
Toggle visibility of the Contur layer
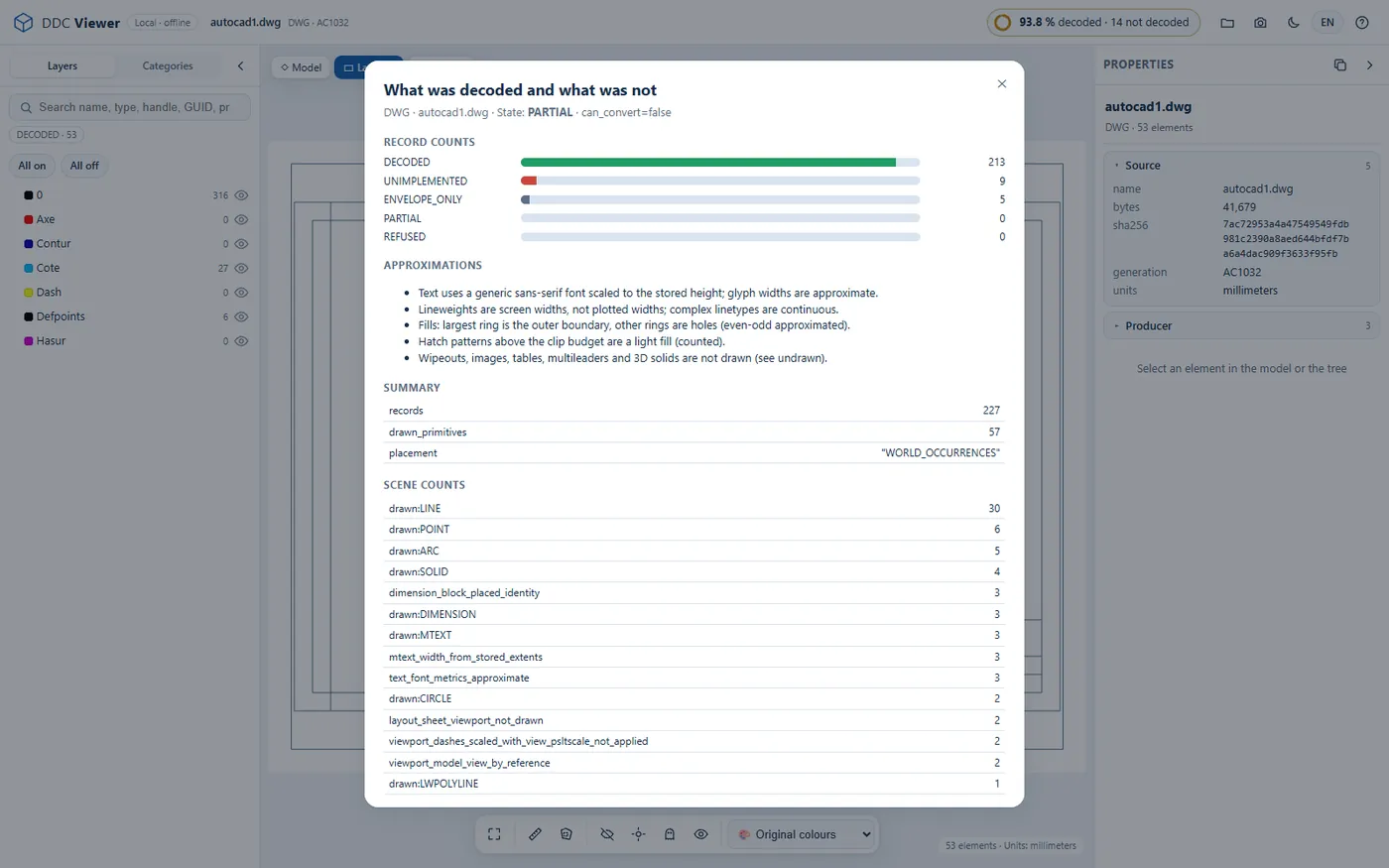tap(241, 244)
